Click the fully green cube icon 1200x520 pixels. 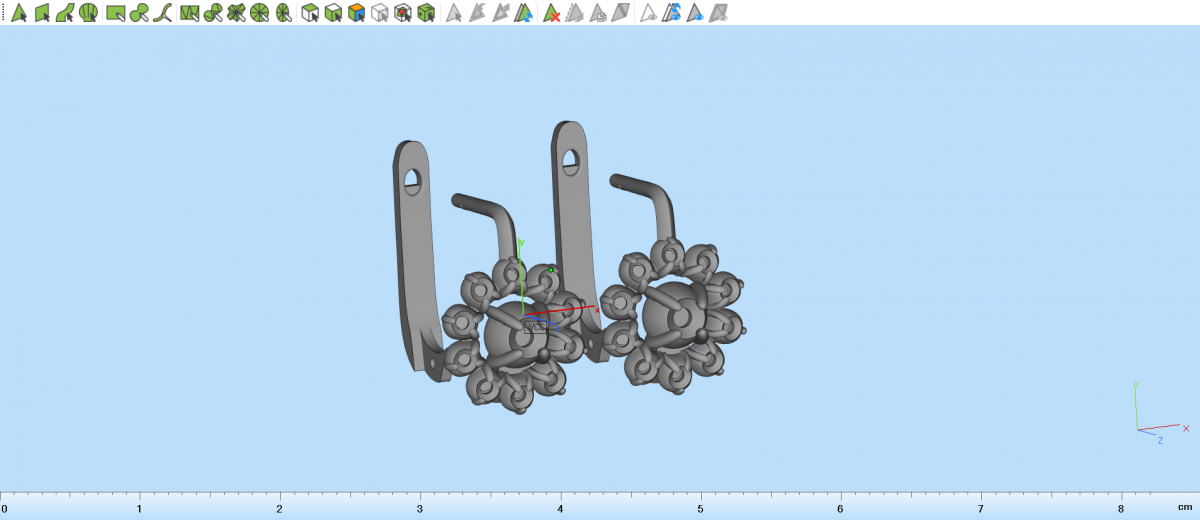coord(426,13)
